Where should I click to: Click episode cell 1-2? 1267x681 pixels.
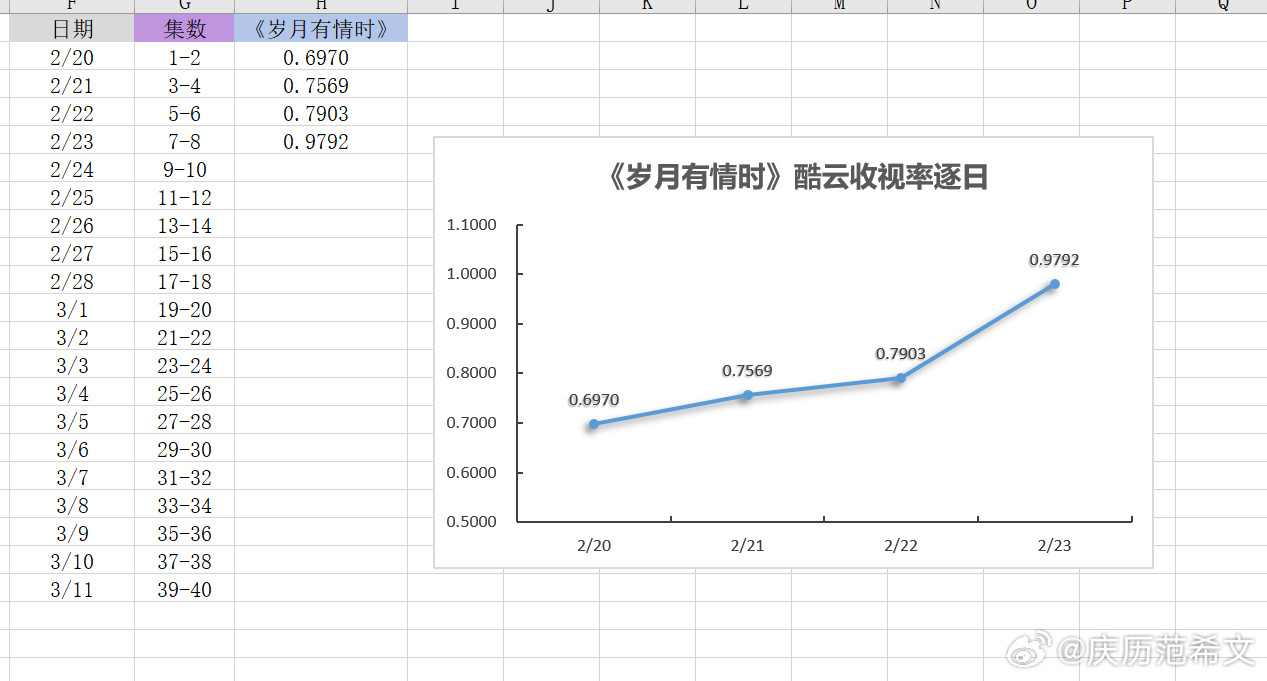[x=185, y=57]
